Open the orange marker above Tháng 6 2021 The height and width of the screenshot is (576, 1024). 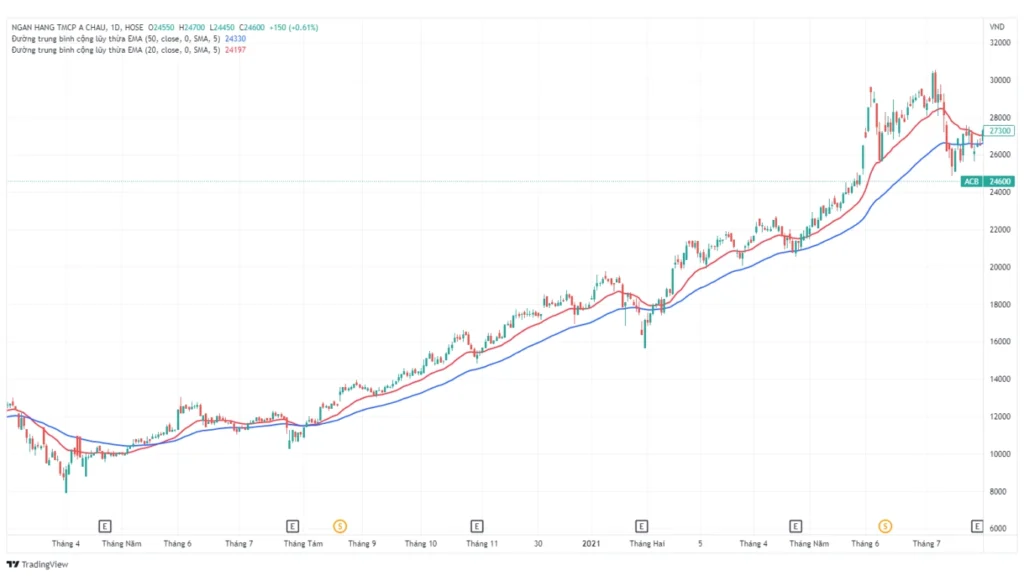885,525
